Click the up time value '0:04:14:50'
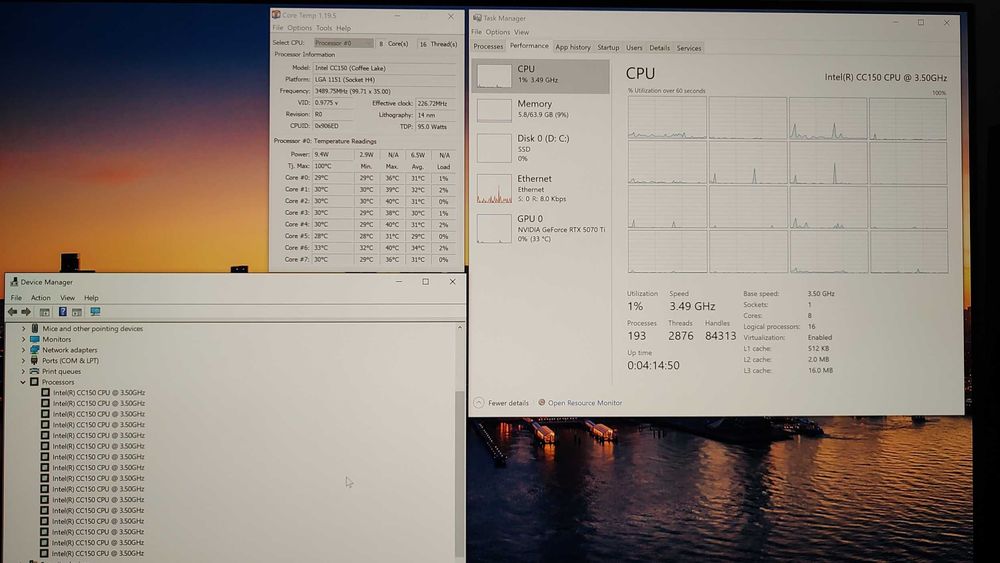 [653, 365]
